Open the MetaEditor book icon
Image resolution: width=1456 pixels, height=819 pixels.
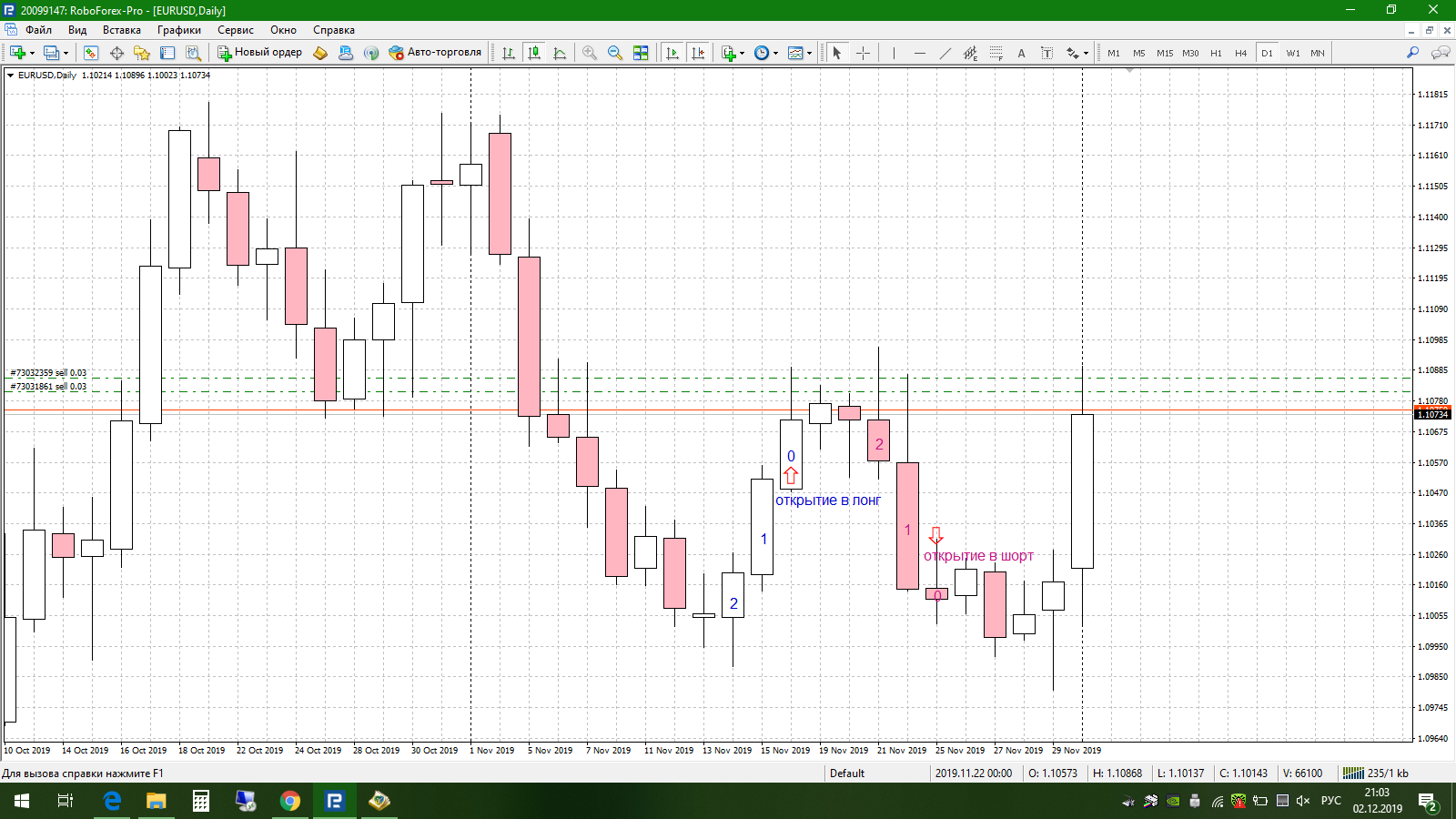coord(320,53)
